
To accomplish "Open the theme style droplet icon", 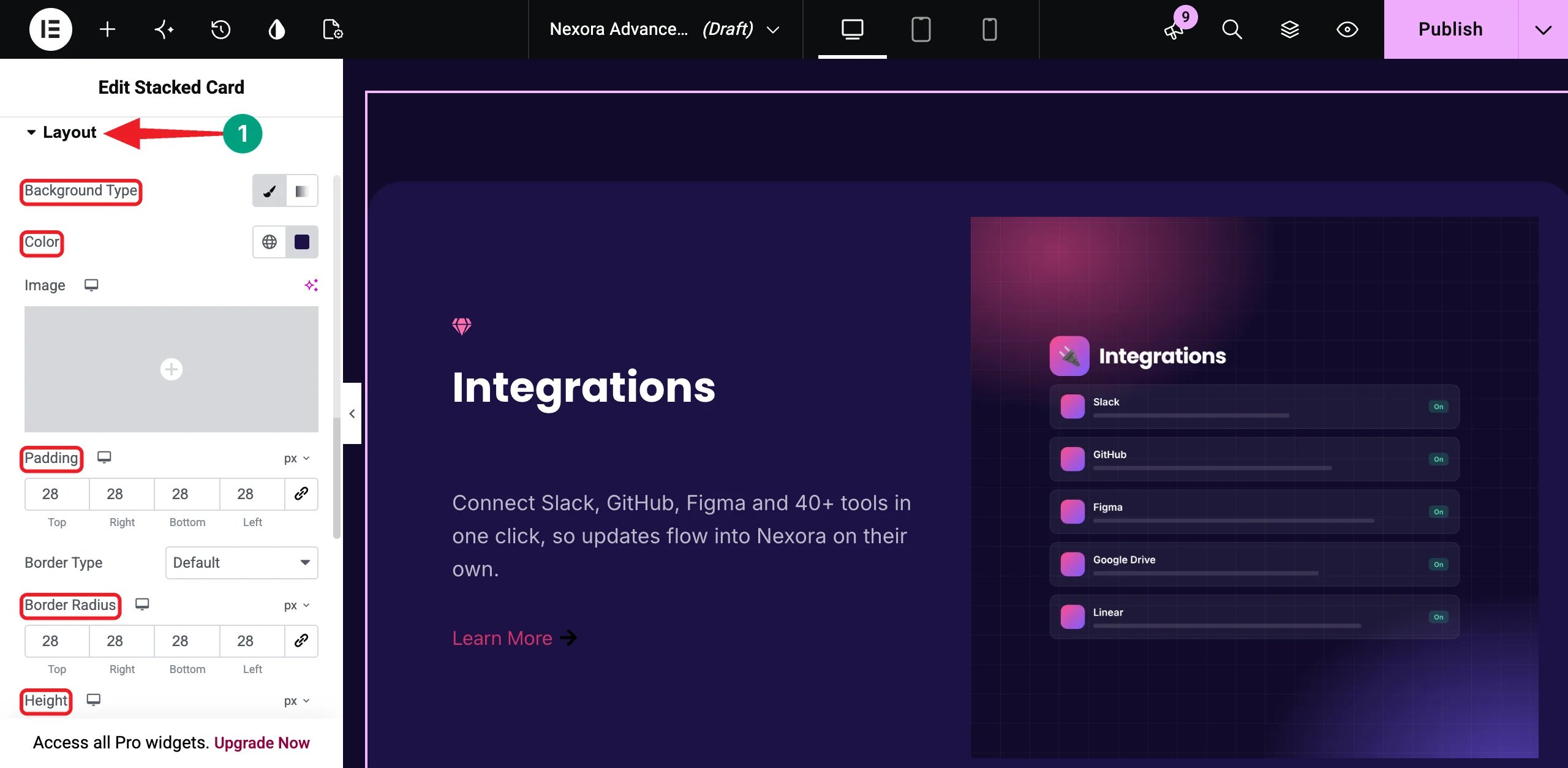I will [x=277, y=29].
